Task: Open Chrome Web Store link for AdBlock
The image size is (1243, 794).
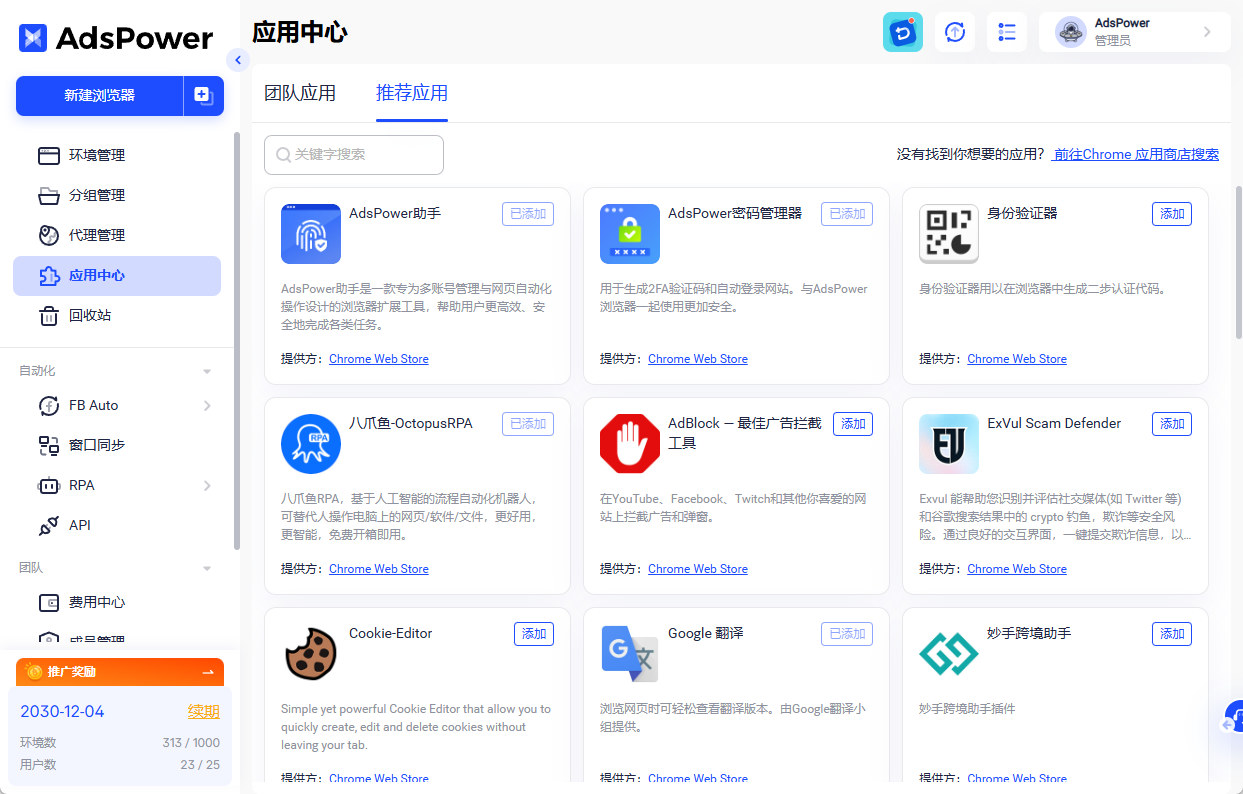Action: pos(698,569)
